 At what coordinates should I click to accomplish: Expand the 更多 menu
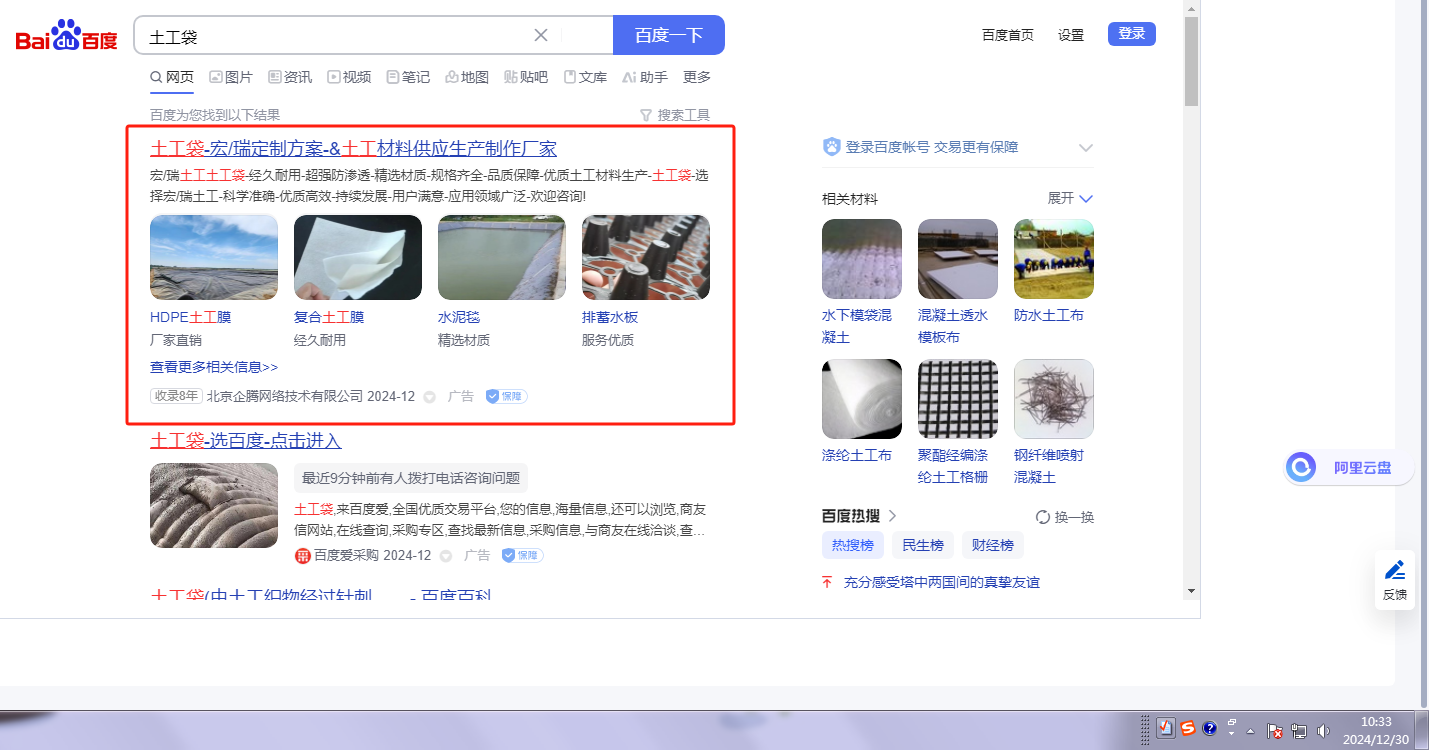(x=697, y=77)
